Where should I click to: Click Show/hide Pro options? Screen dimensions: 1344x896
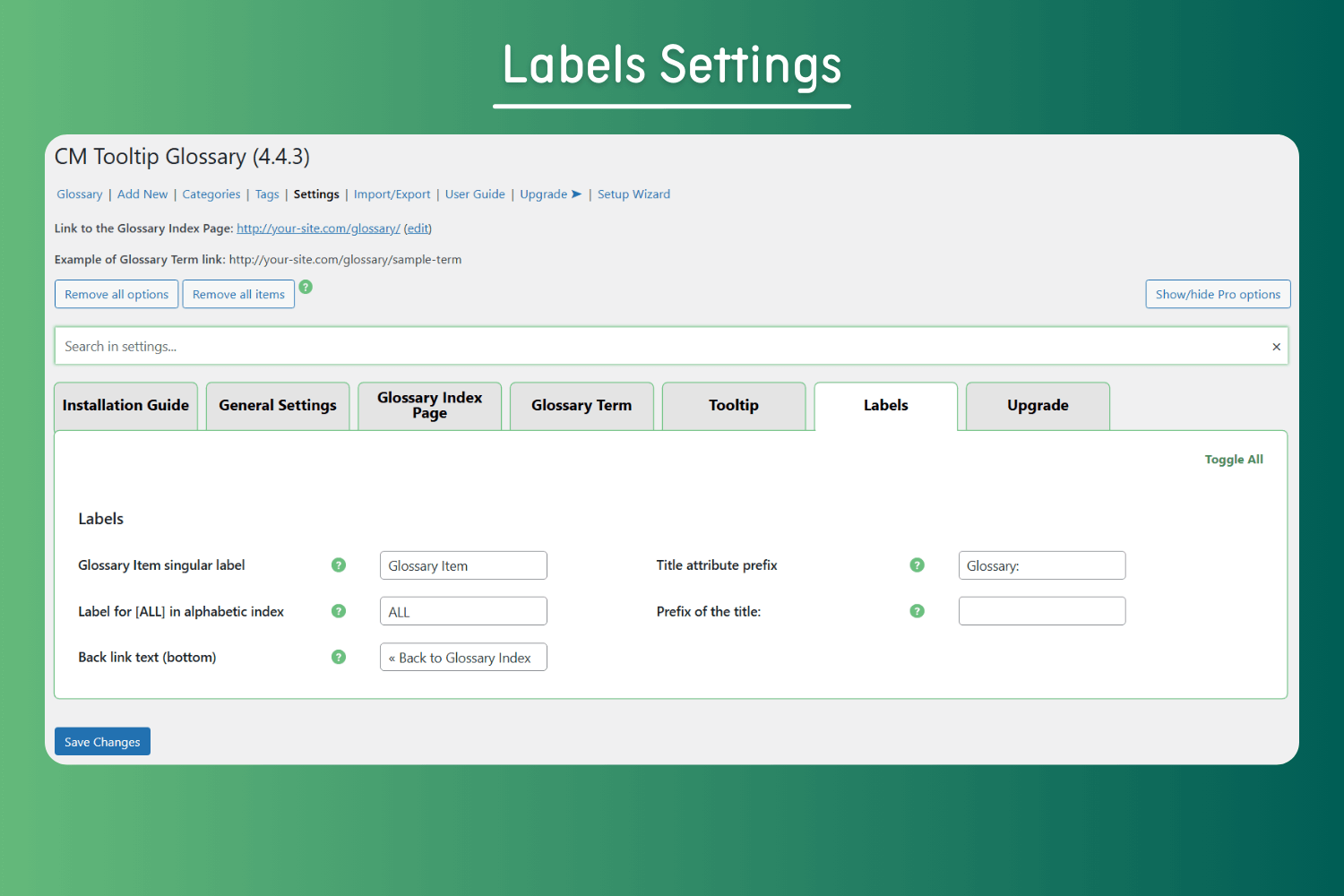point(1217,294)
